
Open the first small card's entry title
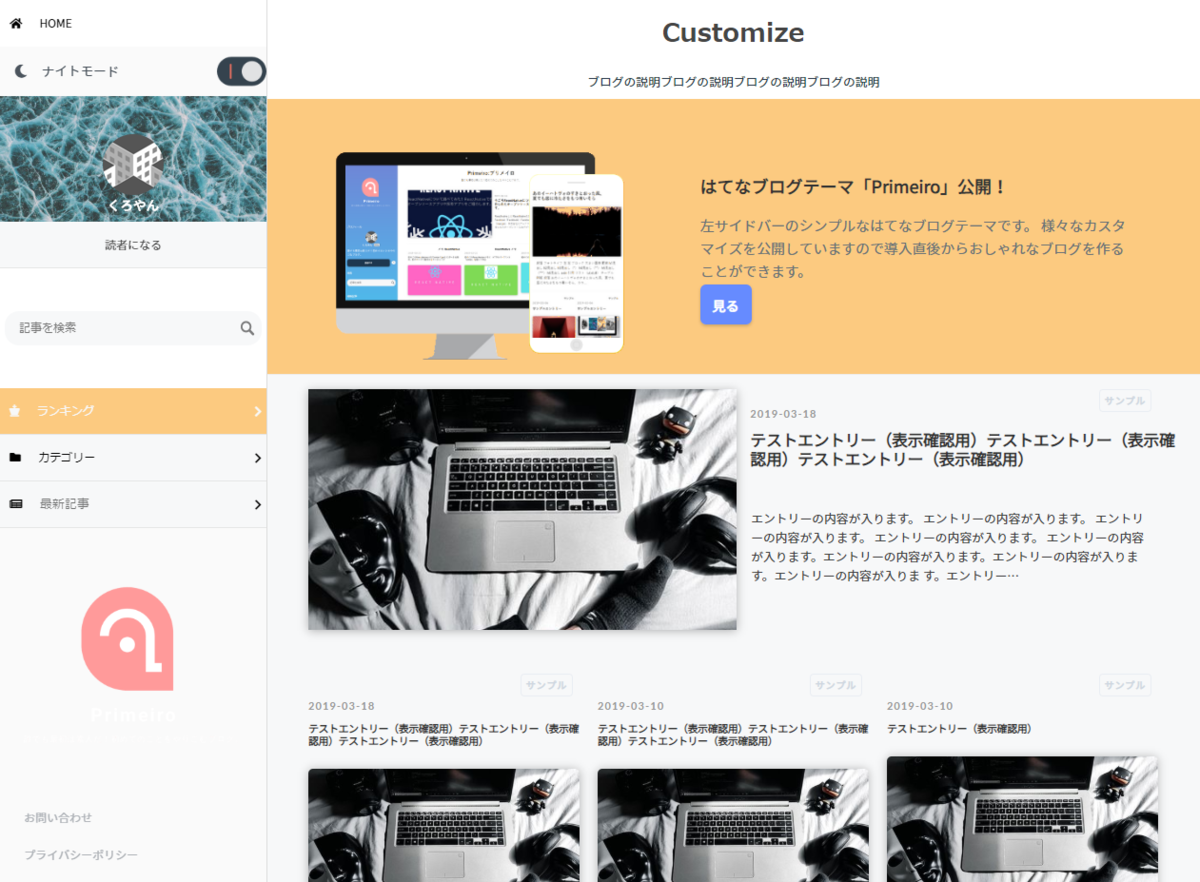coord(443,735)
